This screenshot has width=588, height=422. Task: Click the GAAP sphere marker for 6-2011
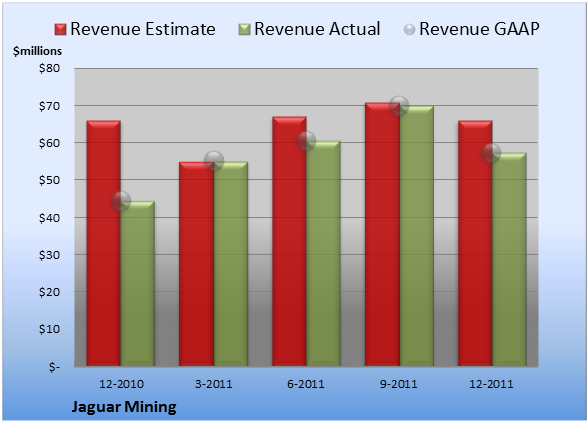tap(306, 141)
